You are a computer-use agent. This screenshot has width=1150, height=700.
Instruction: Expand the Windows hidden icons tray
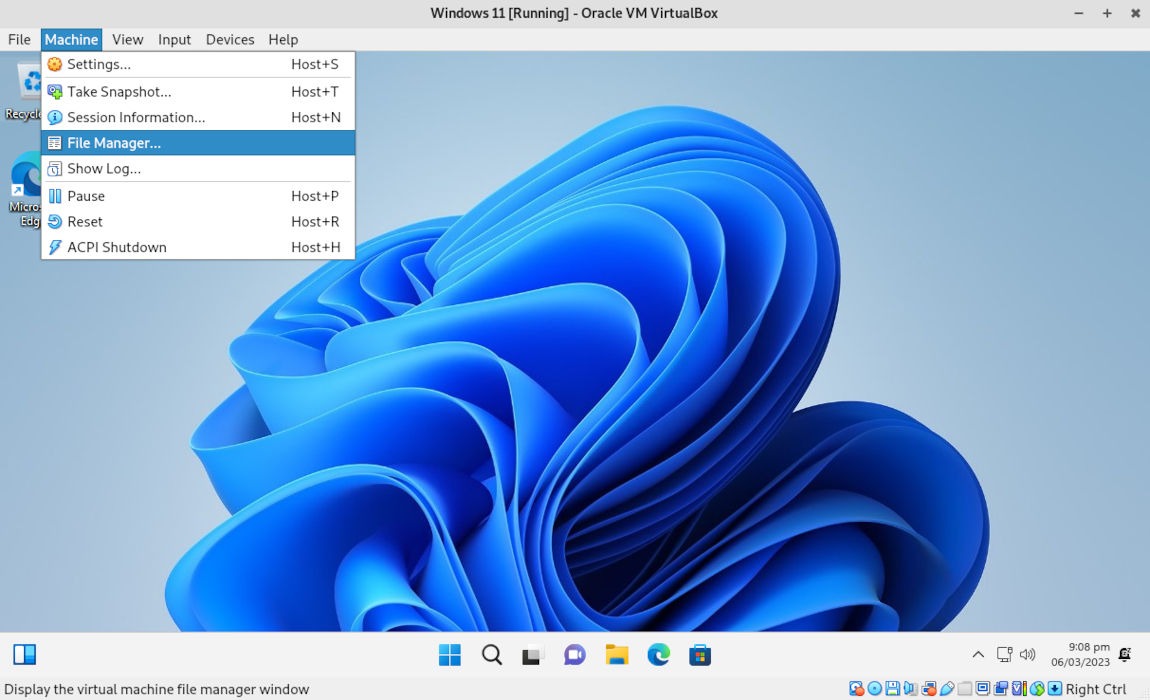click(x=977, y=654)
